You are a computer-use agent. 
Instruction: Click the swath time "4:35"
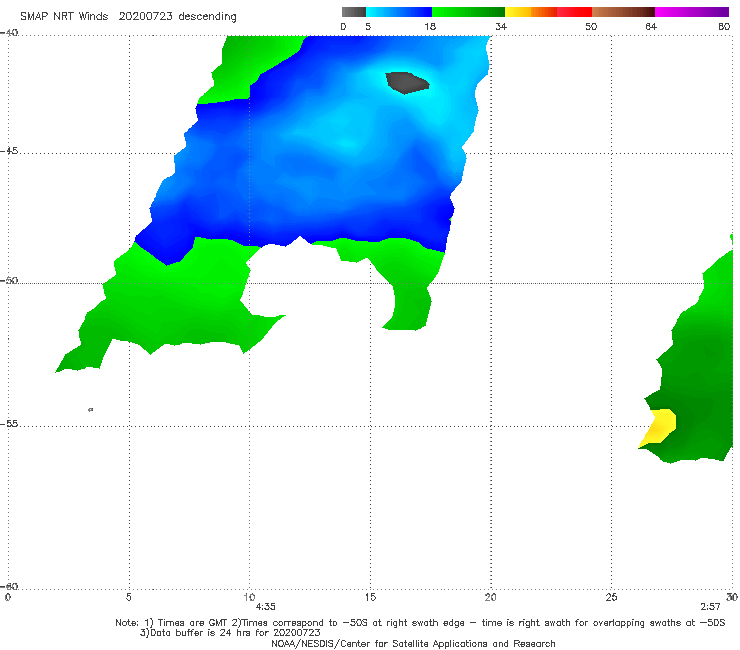point(266,607)
